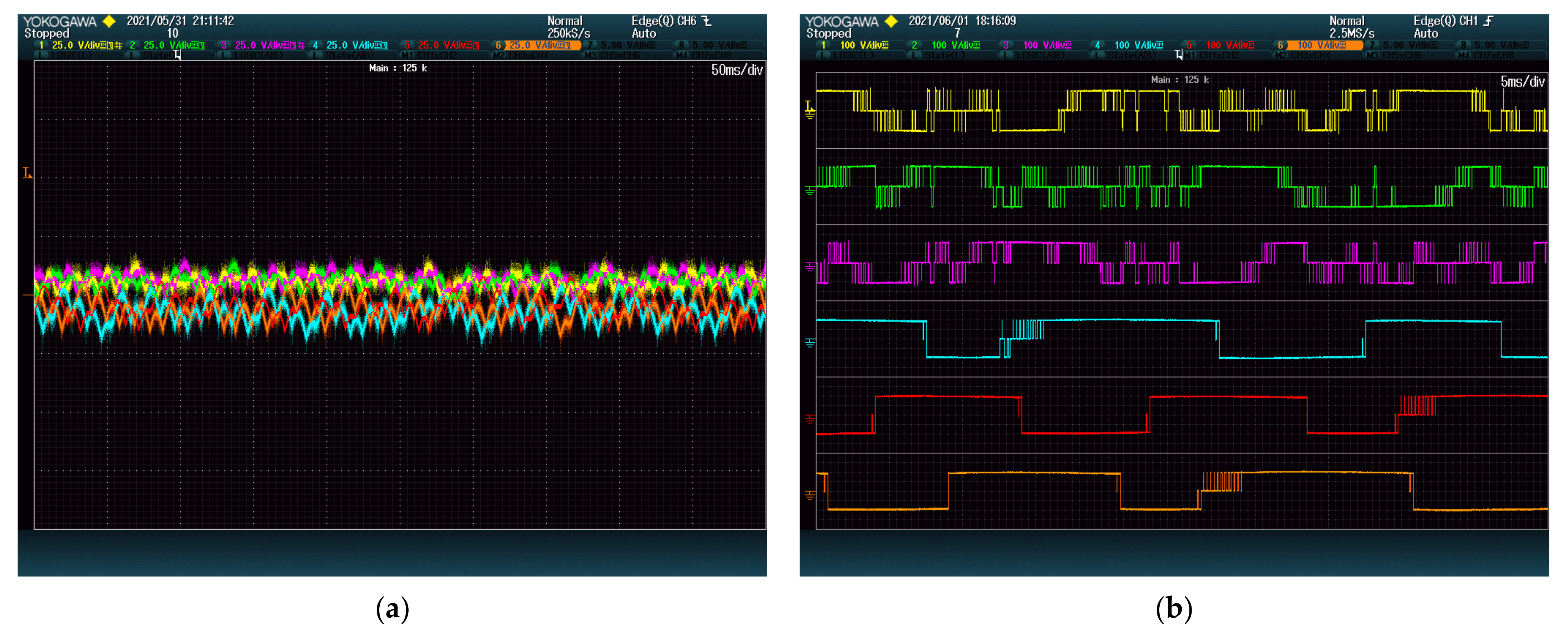Click the cyan CH4 ground marker in panel (b)
Screen dimensions: 1568x634
809,343
